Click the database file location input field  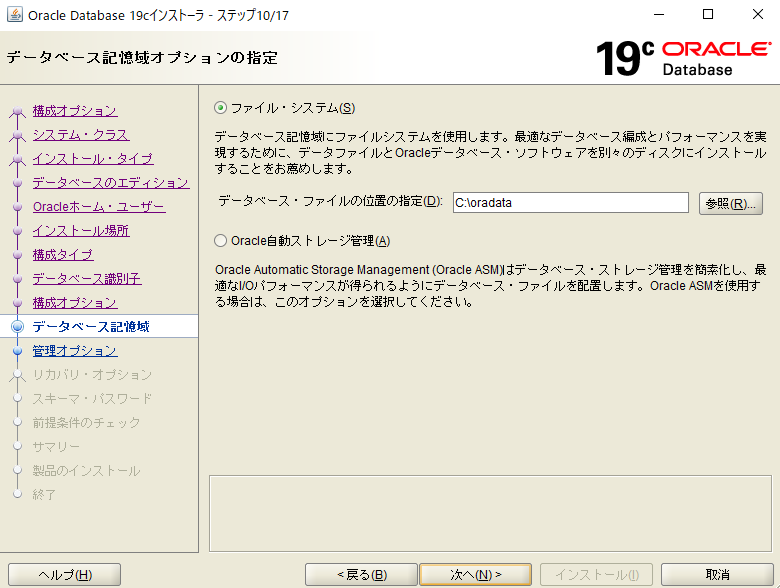point(570,203)
